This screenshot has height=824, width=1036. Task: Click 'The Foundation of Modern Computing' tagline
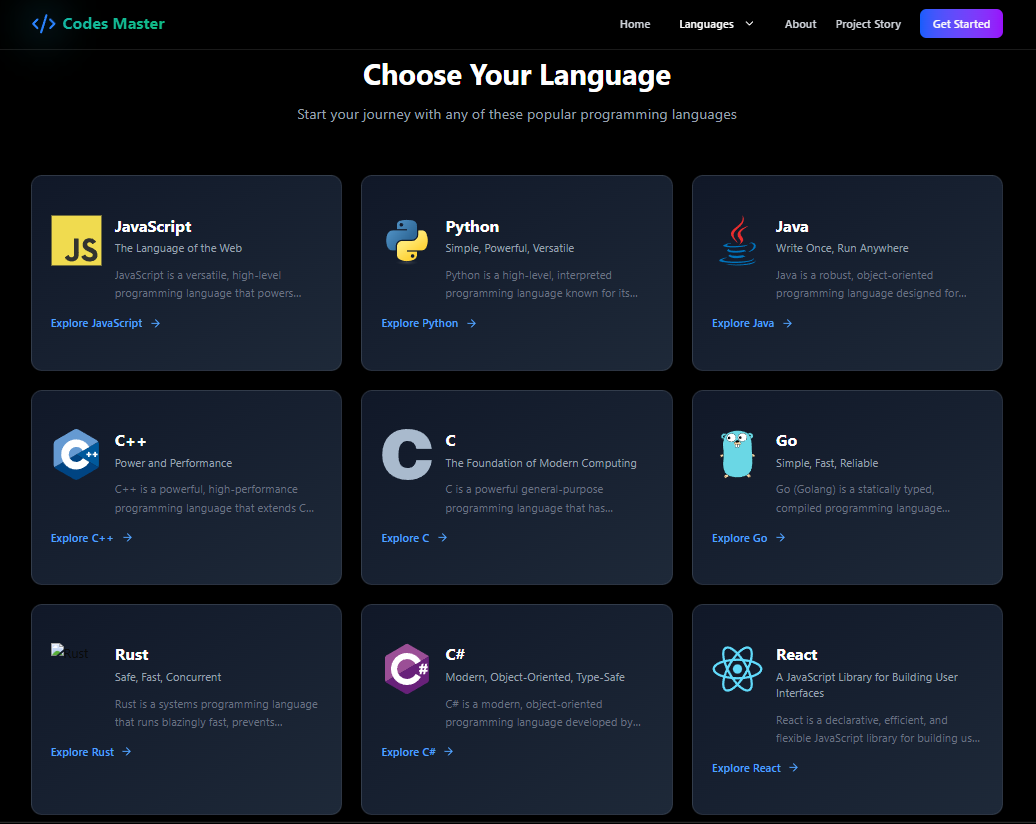(540, 463)
